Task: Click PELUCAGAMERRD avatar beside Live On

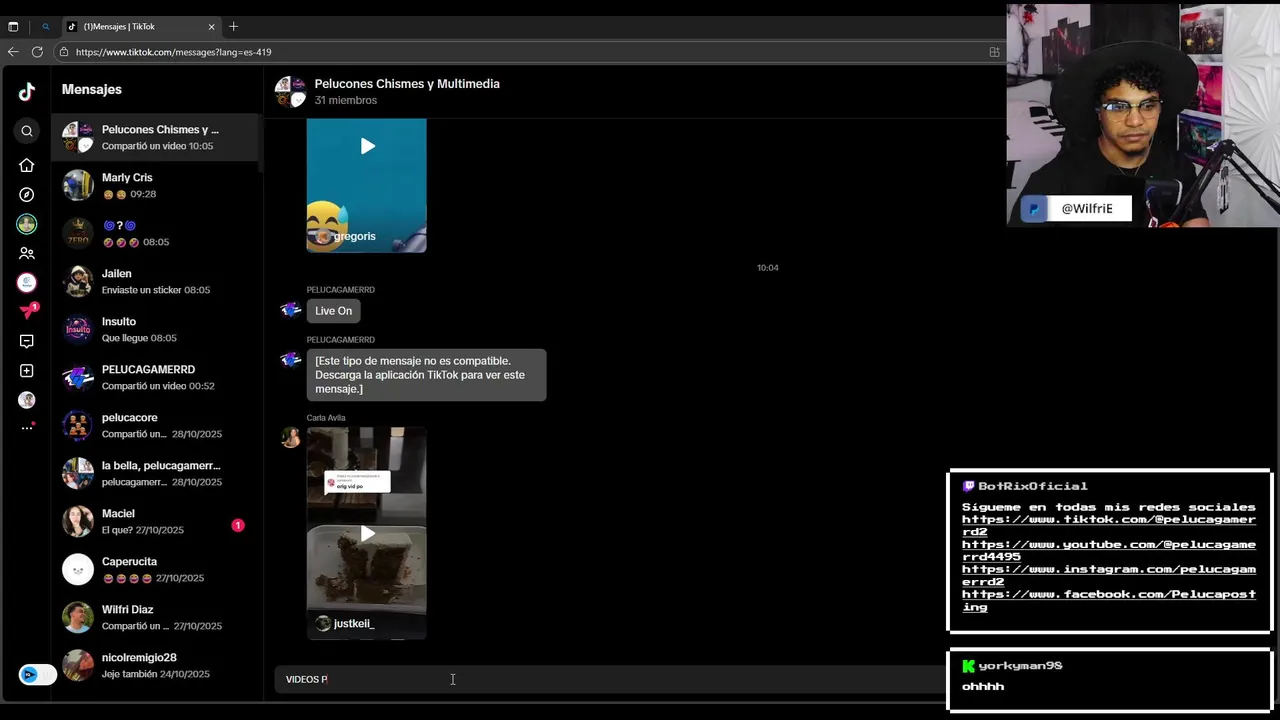Action: pos(291,310)
